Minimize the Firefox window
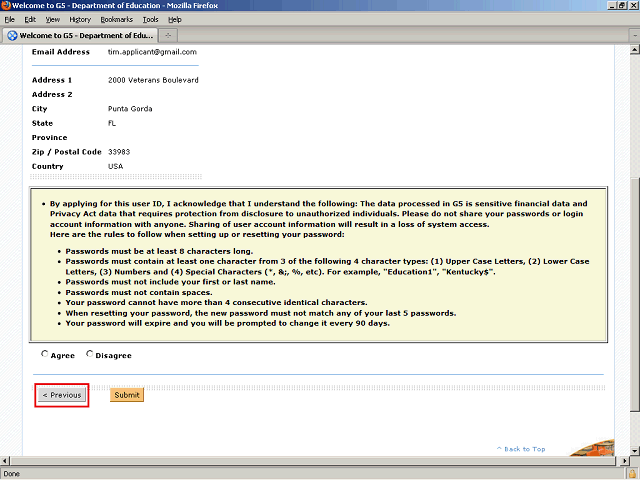The height and width of the screenshot is (480, 640). pos(612,5)
